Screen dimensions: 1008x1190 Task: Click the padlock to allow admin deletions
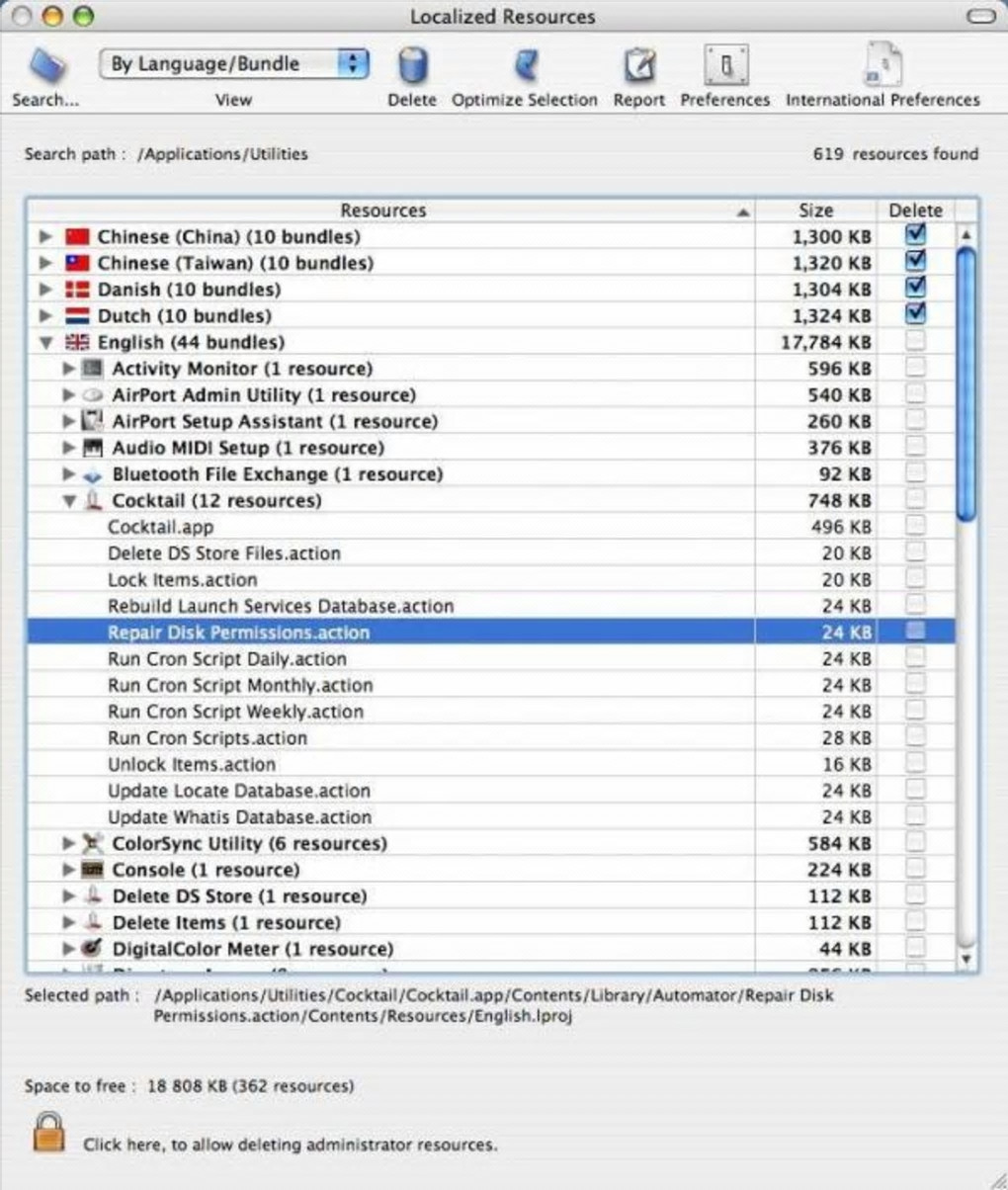click(x=48, y=1133)
